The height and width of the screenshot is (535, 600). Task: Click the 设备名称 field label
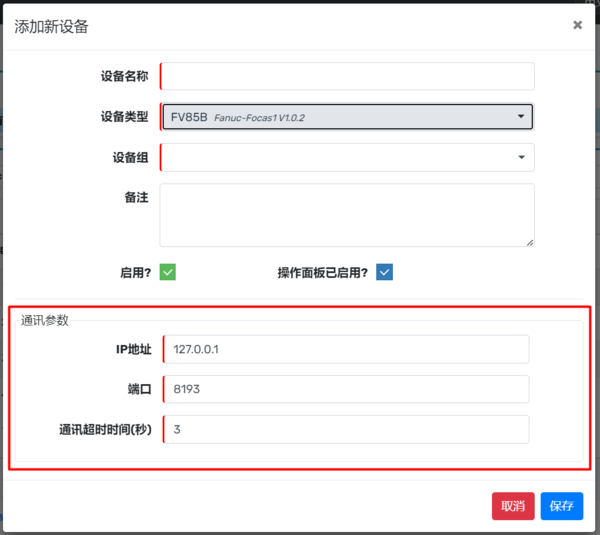tap(124, 77)
